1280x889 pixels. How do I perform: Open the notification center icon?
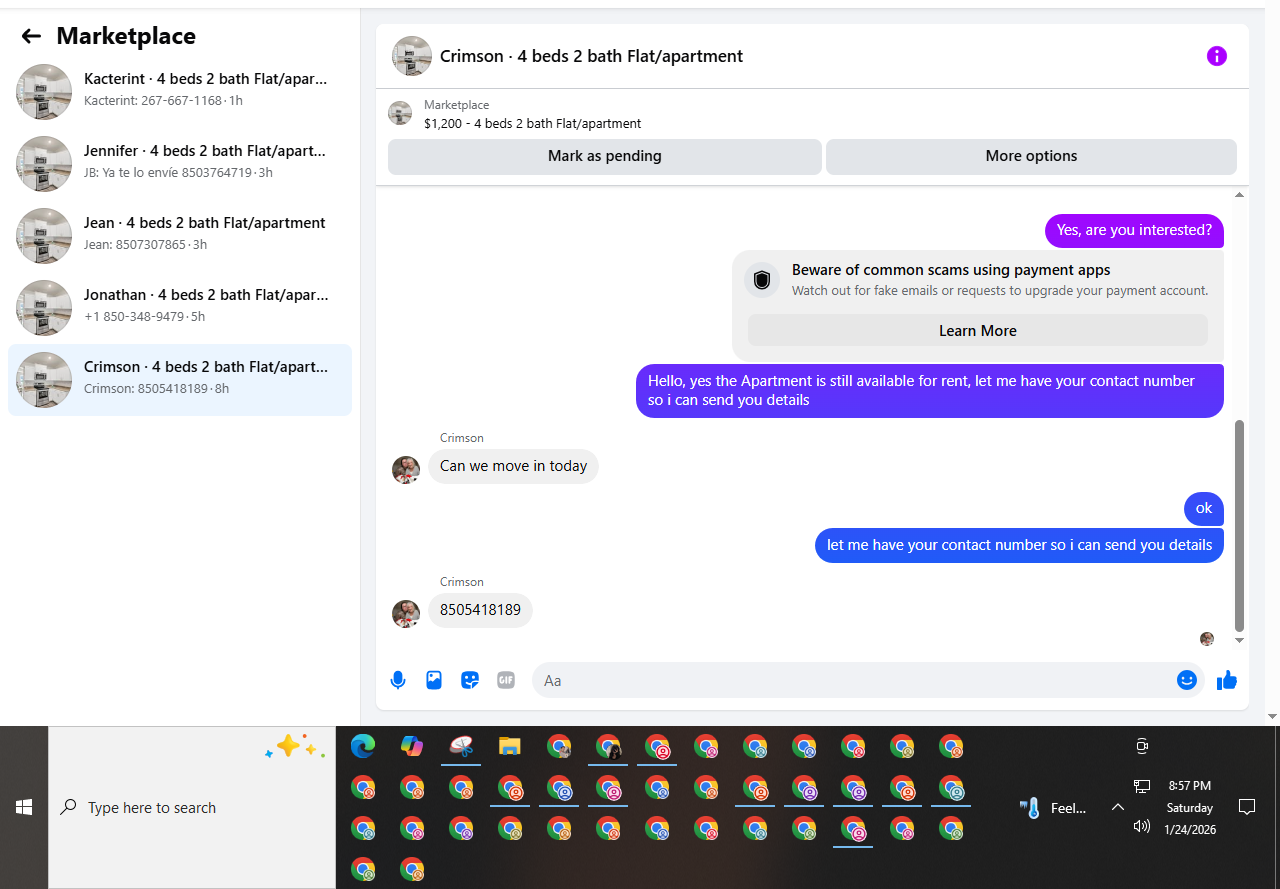(x=1247, y=807)
